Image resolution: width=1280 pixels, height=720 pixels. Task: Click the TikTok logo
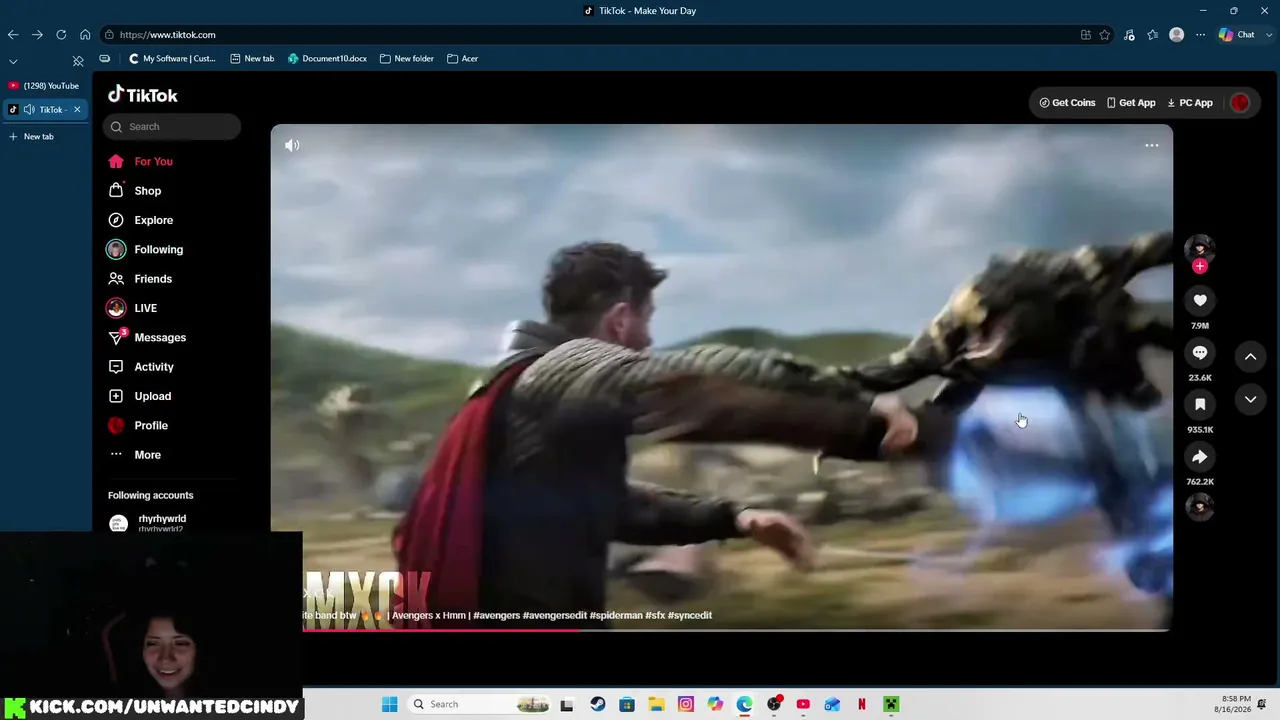click(143, 95)
